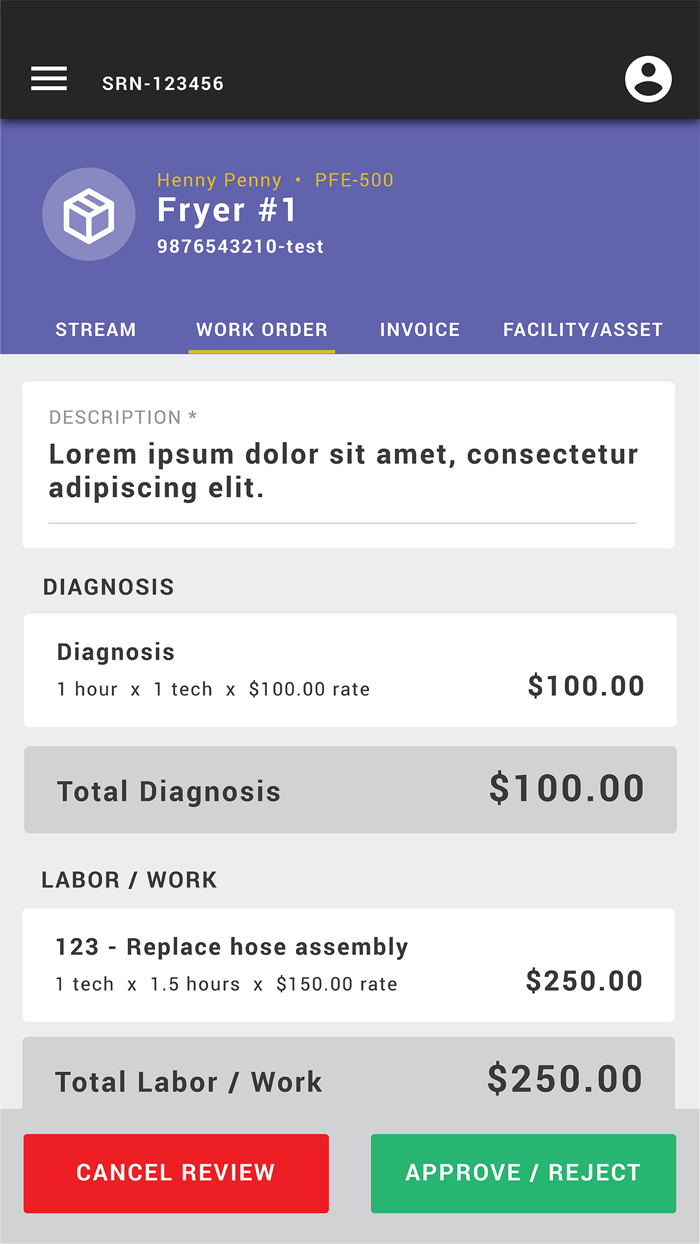Screen dimensions: 700x1244
Task: Click the Henny Penny manufacturer label
Action: click(x=219, y=181)
